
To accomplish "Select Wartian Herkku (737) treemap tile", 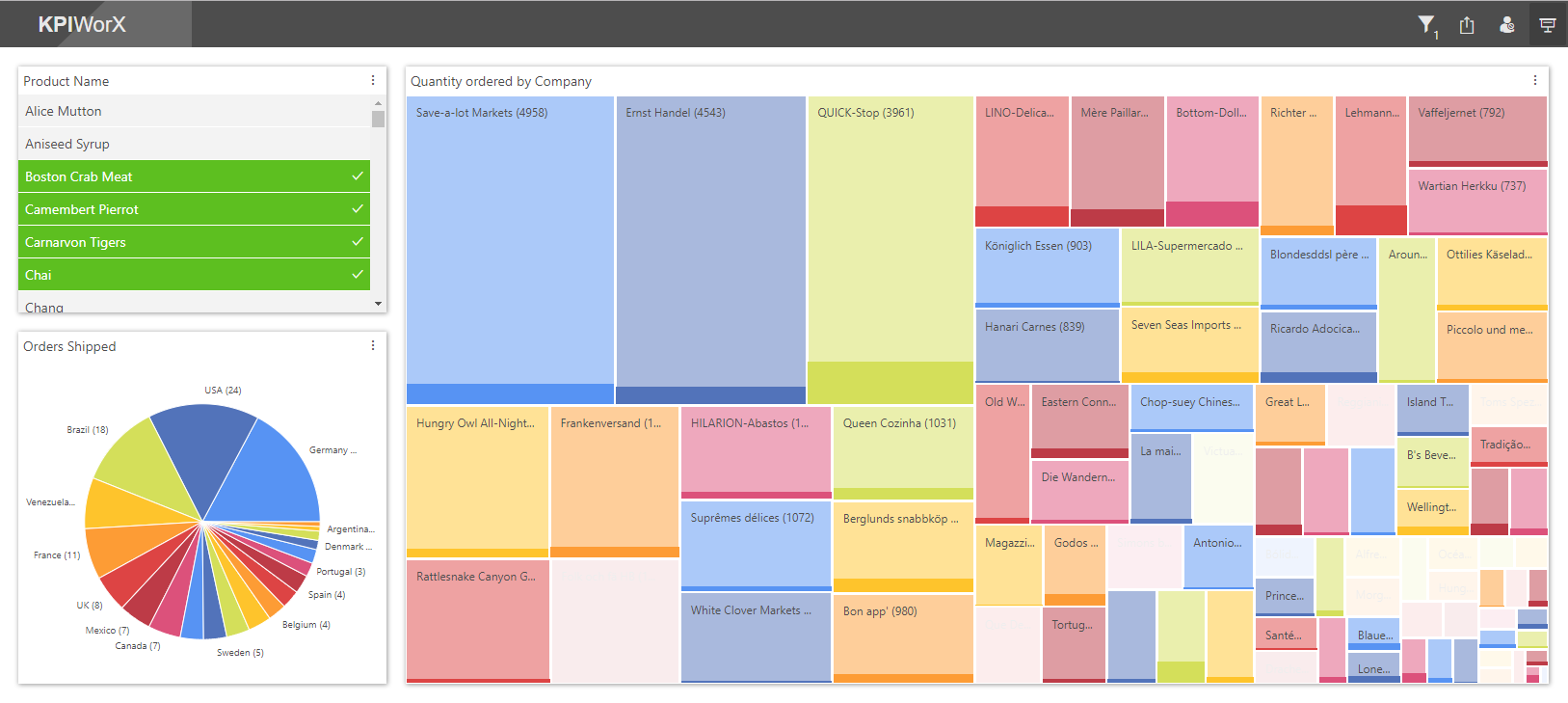I will (x=1477, y=203).
